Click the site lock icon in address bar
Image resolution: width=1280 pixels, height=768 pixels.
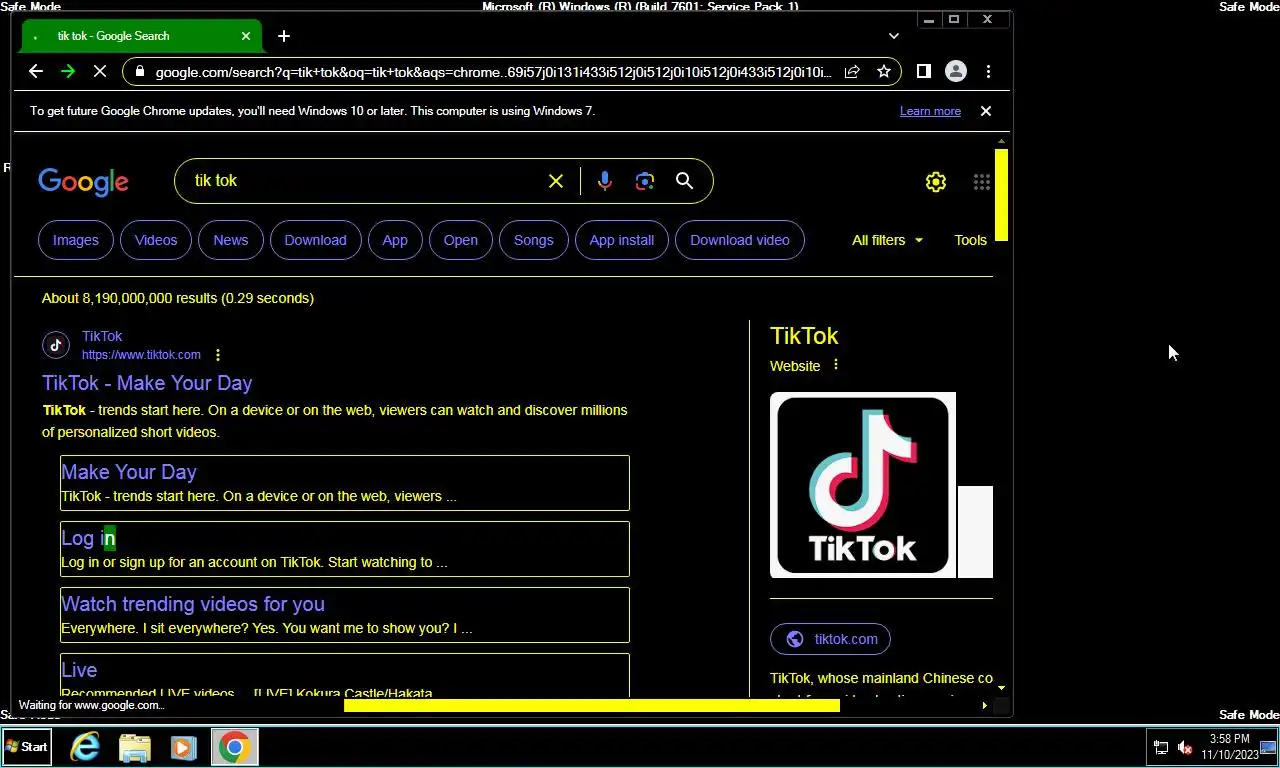point(139,72)
